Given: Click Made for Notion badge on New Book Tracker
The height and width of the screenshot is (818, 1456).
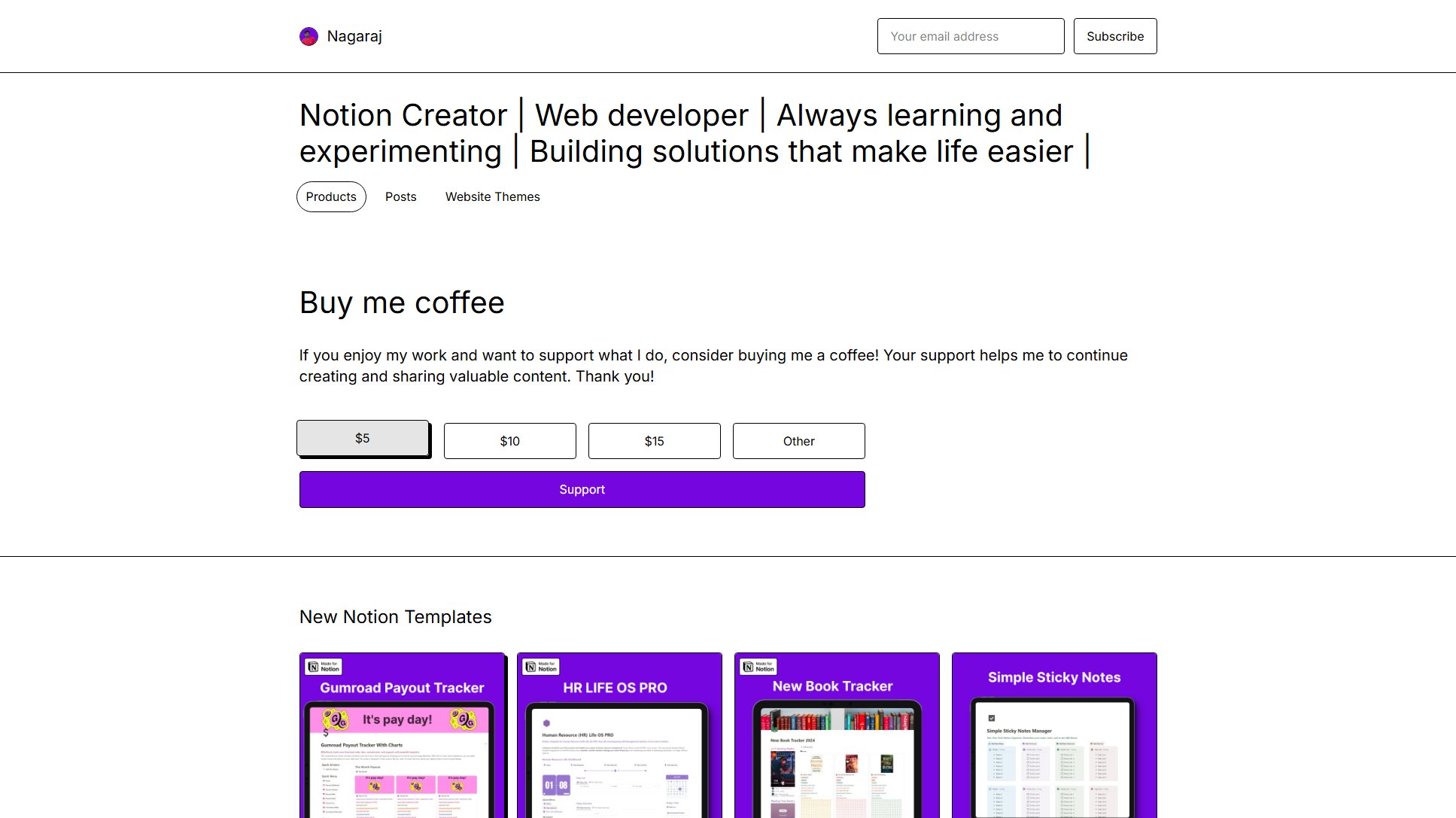Looking at the screenshot, I should click(759, 667).
